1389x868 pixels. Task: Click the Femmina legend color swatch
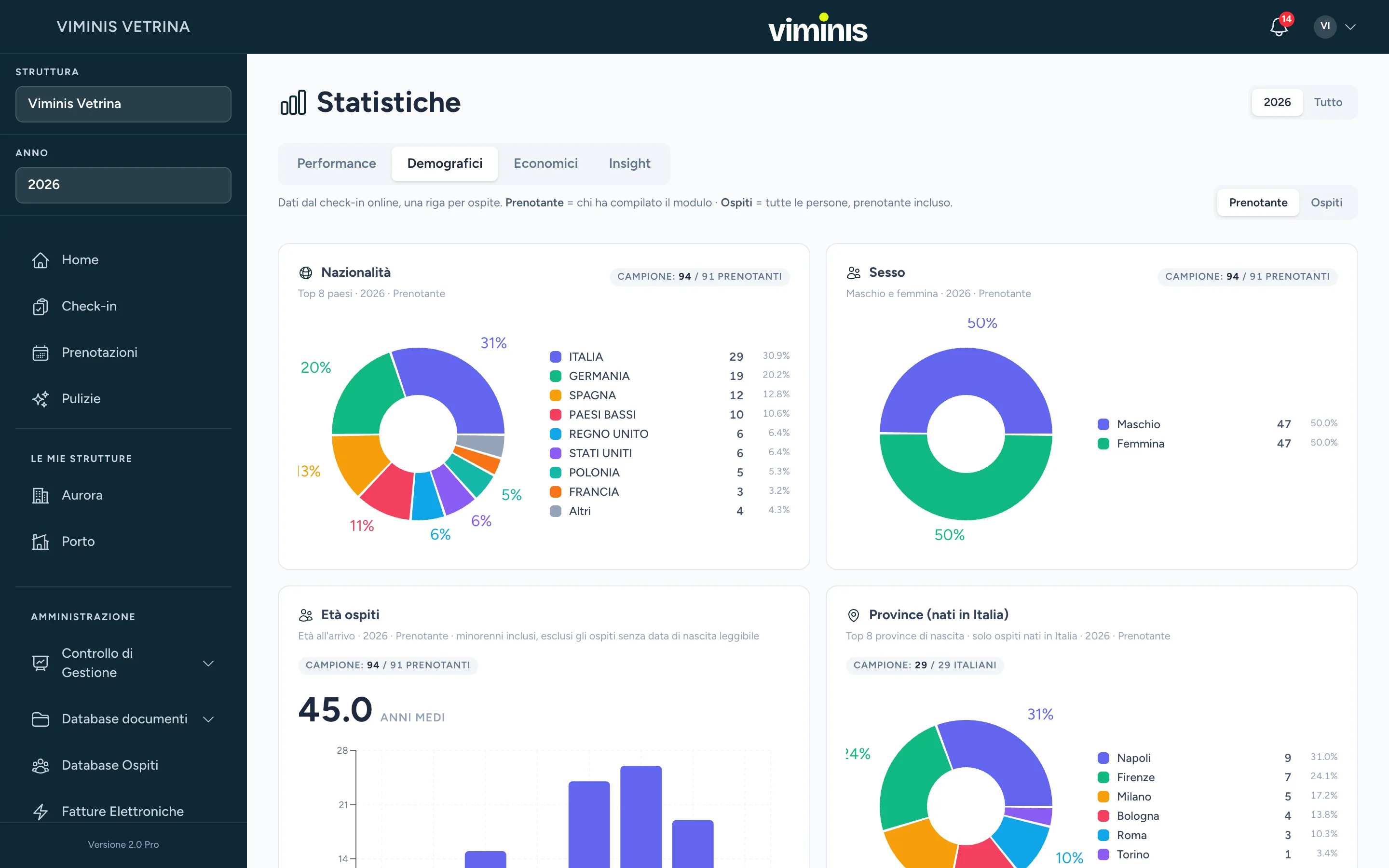(x=1103, y=444)
